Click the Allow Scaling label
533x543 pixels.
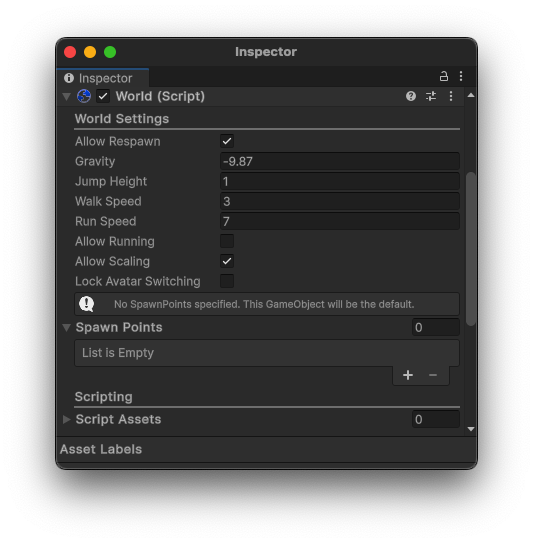click(x=112, y=261)
